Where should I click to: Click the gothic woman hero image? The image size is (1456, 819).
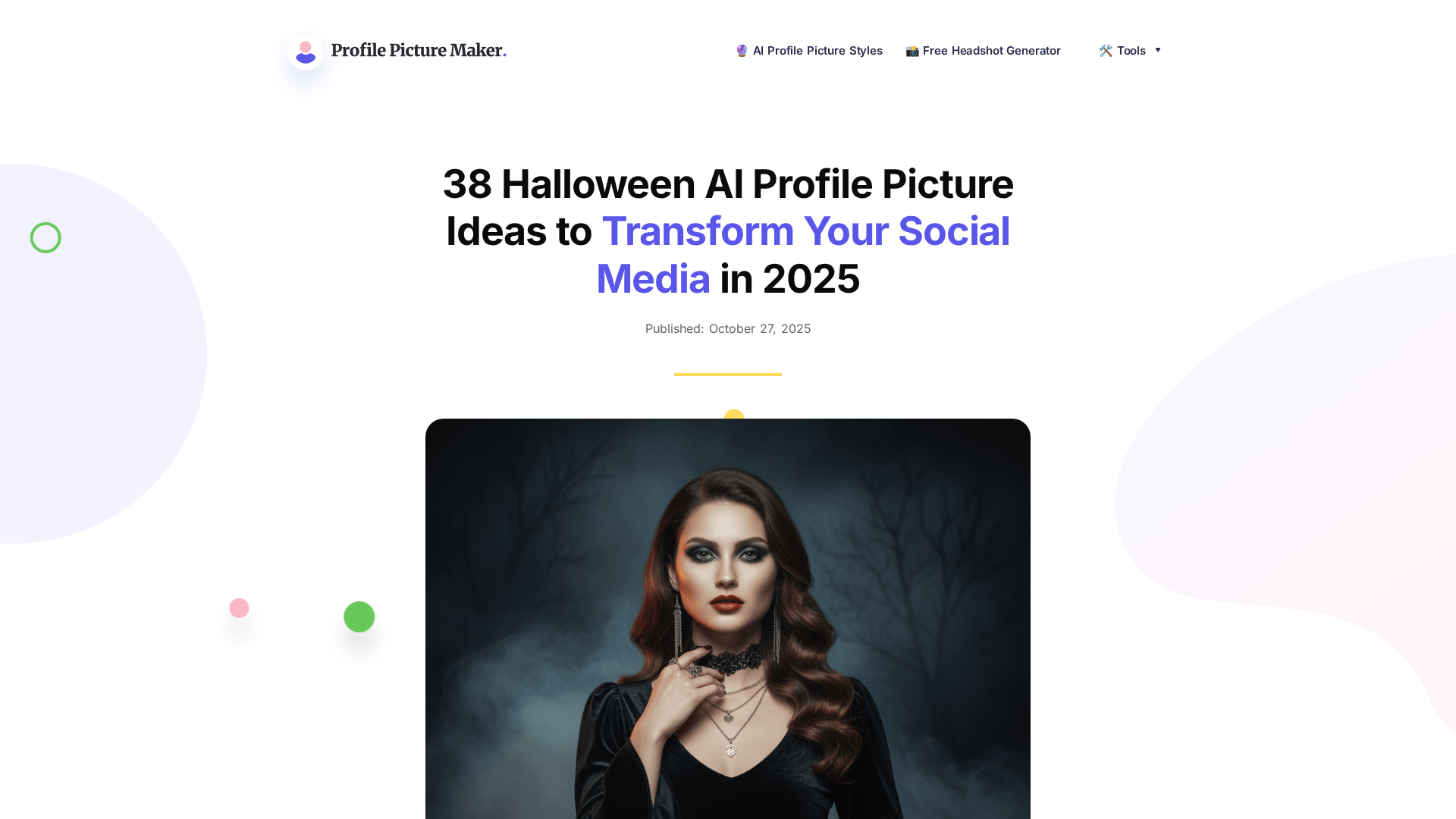pos(728,619)
